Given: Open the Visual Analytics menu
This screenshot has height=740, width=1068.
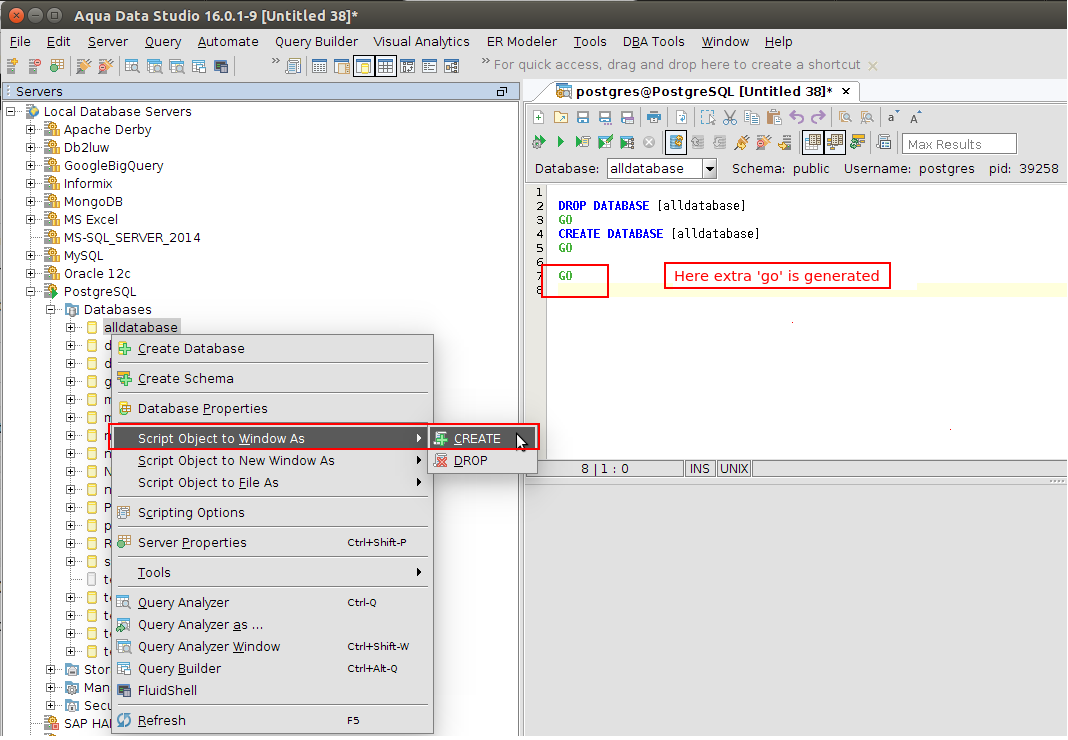Looking at the screenshot, I should 421,42.
